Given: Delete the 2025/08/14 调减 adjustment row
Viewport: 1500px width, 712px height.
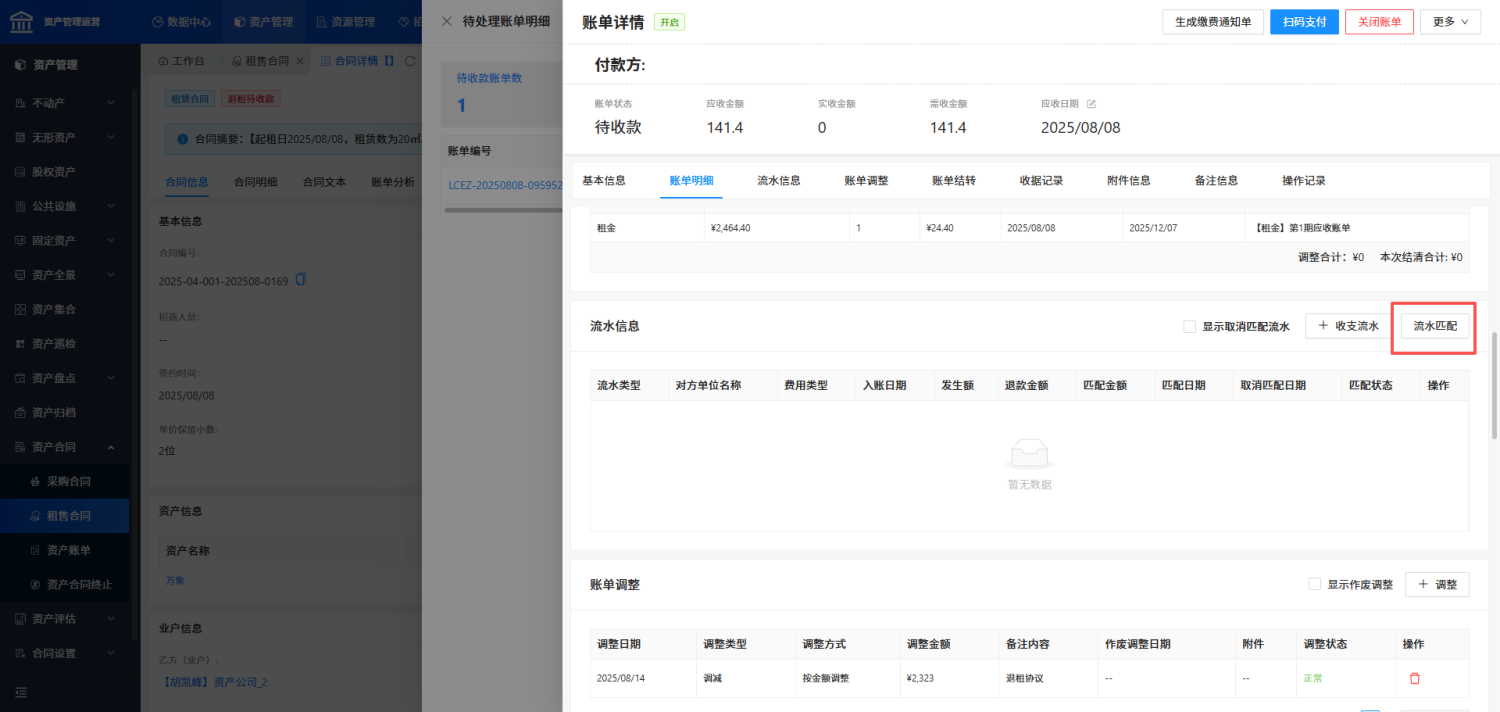Looking at the screenshot, I should 1414,678.
